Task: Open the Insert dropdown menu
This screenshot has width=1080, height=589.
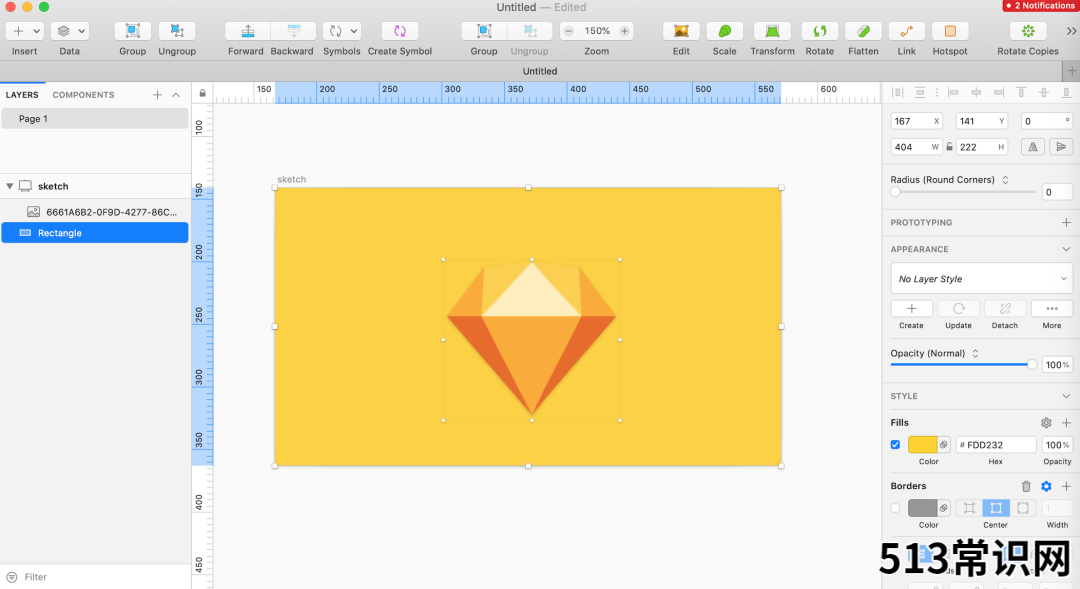Action: coord(24,31)
